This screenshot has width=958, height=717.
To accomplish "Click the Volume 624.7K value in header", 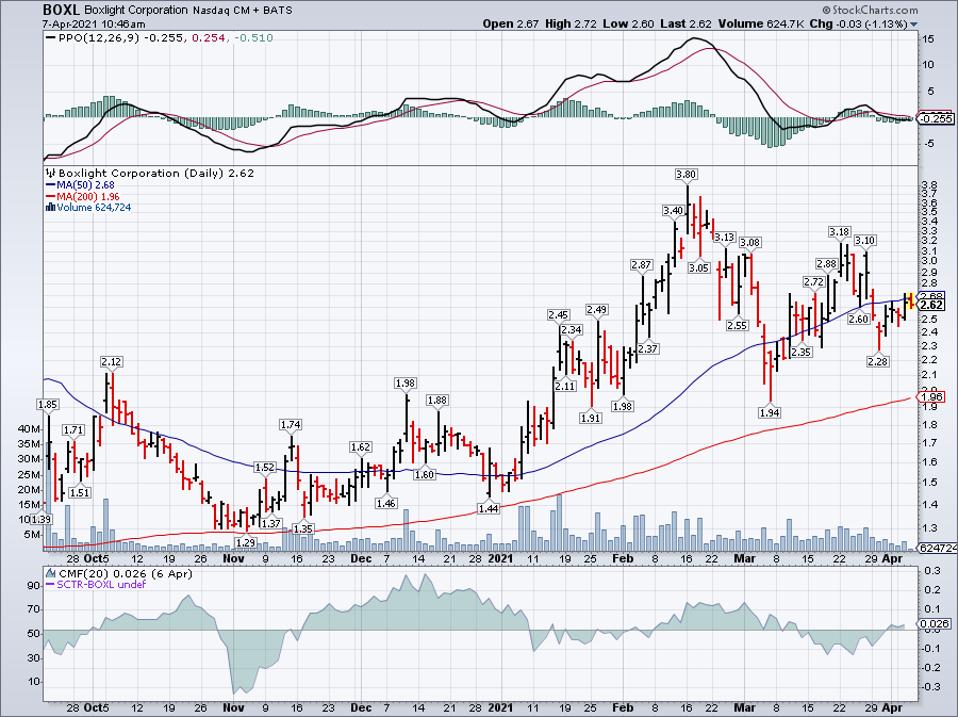I will point(761,24).
